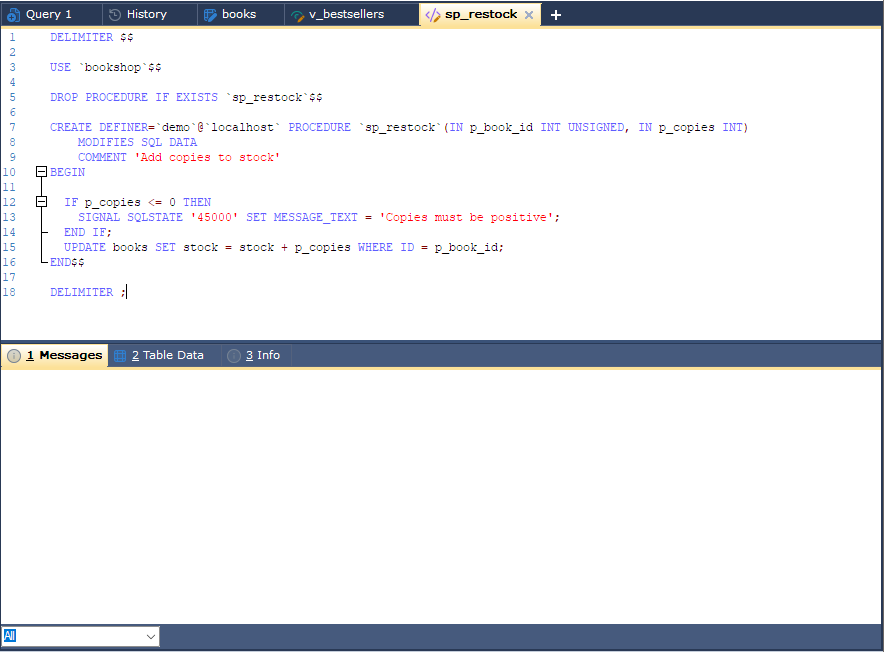Select the sp_restock procedure tab
The width and height of the screenshot is (884, 652).
coord(479,14)
